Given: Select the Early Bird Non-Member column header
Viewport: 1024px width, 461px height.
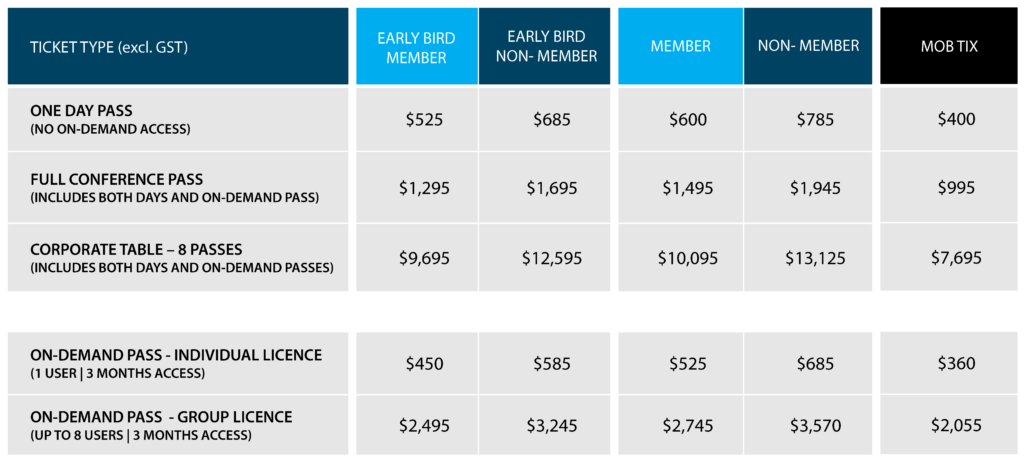Looking at the screenshot, I should pyautogui.click(x=545, y=46).
